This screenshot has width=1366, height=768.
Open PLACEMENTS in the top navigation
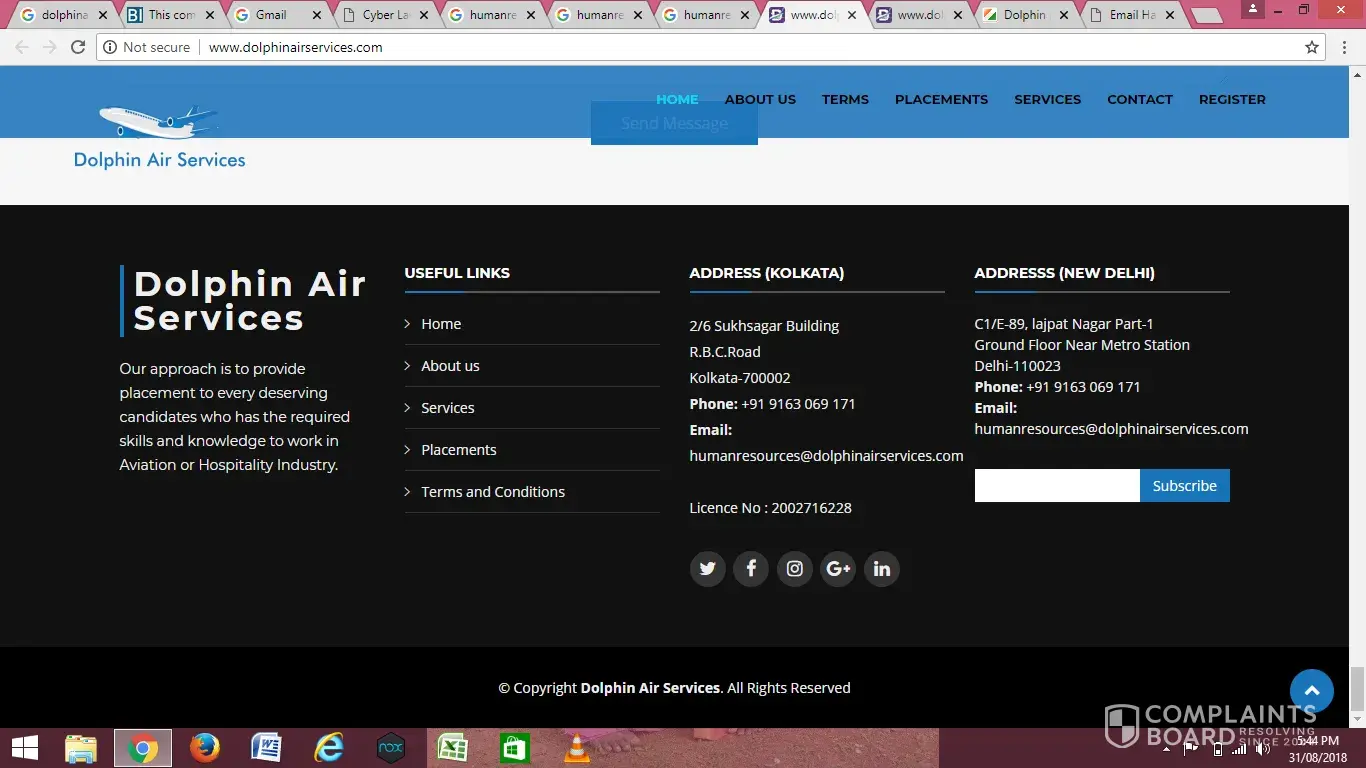[941, 99]
